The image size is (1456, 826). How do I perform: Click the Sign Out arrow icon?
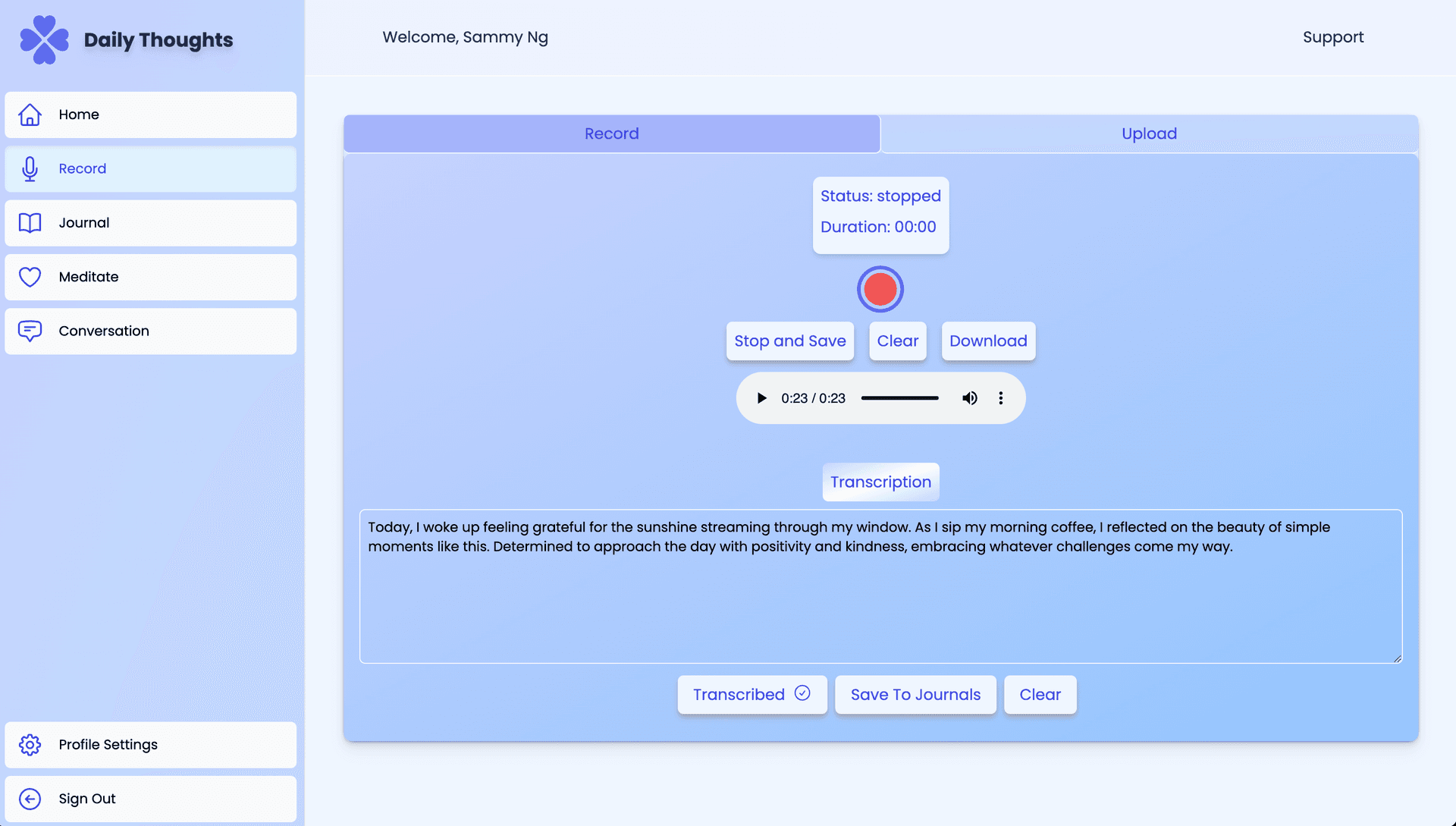(x=30, y=799)
